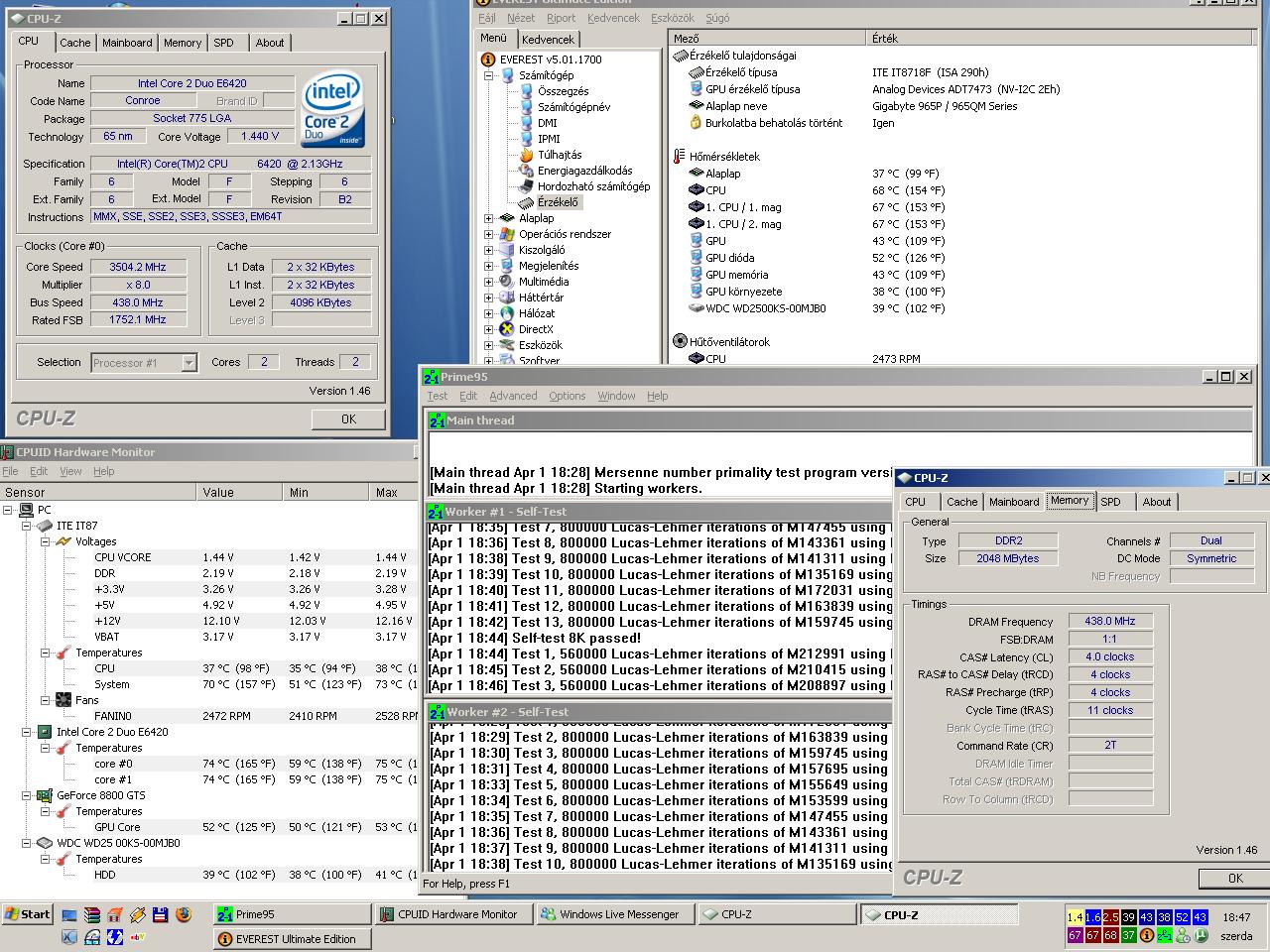The image size is (1270, 952).
Task: Click Hálózat network icon in tree
Action: click(x=508, y=313)
